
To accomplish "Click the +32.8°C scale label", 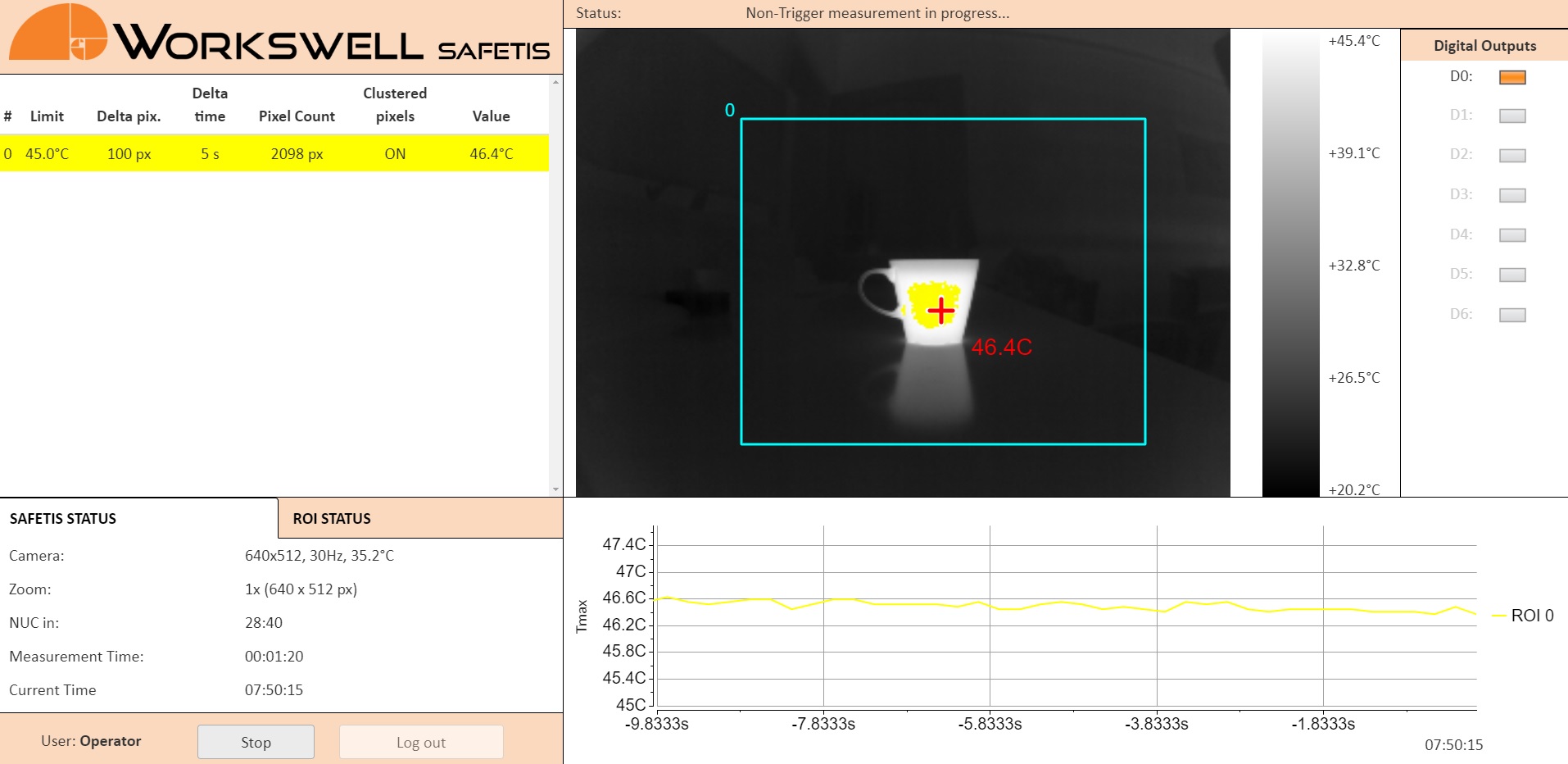I will pos(1354,266).
